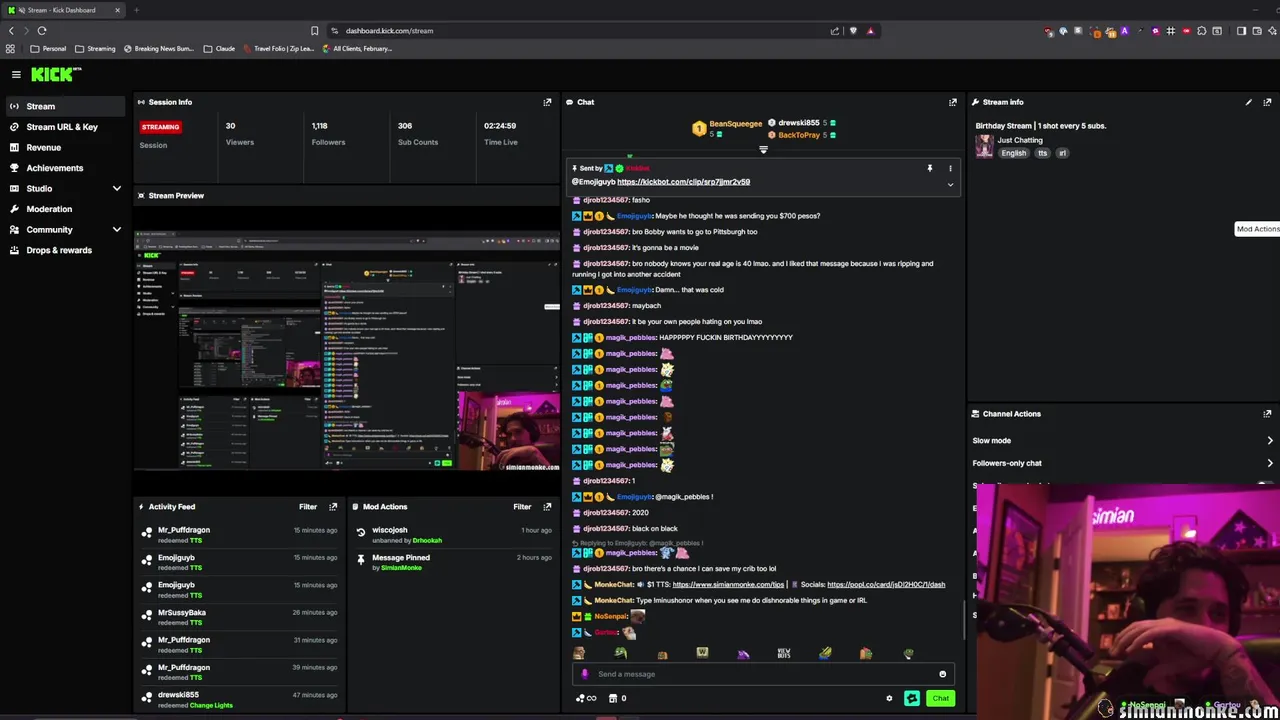Insert the W emote
The width and height of the screenshot is (1280, 720).
click(x=702, y=653)
